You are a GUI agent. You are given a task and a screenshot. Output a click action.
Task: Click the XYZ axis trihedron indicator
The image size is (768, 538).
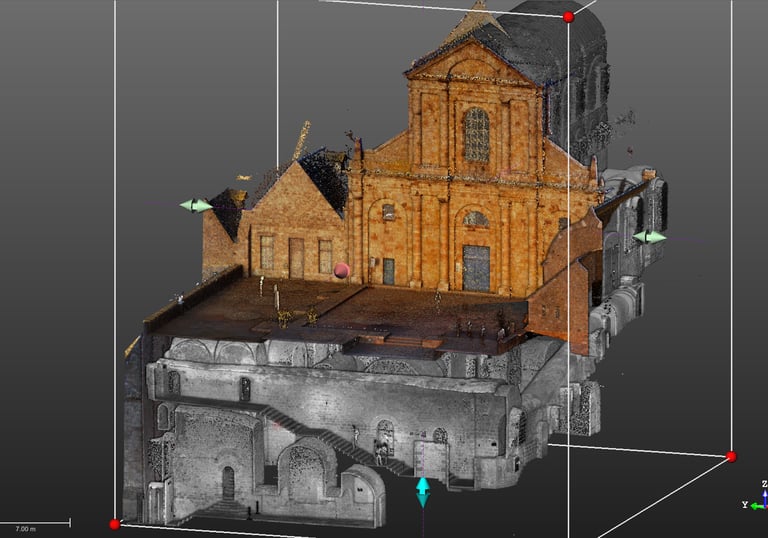(x=755, y=497)
